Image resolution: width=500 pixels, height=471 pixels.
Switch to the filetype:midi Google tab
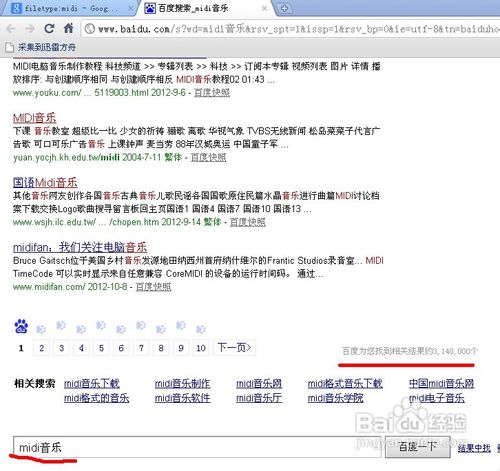click(70, 8)
